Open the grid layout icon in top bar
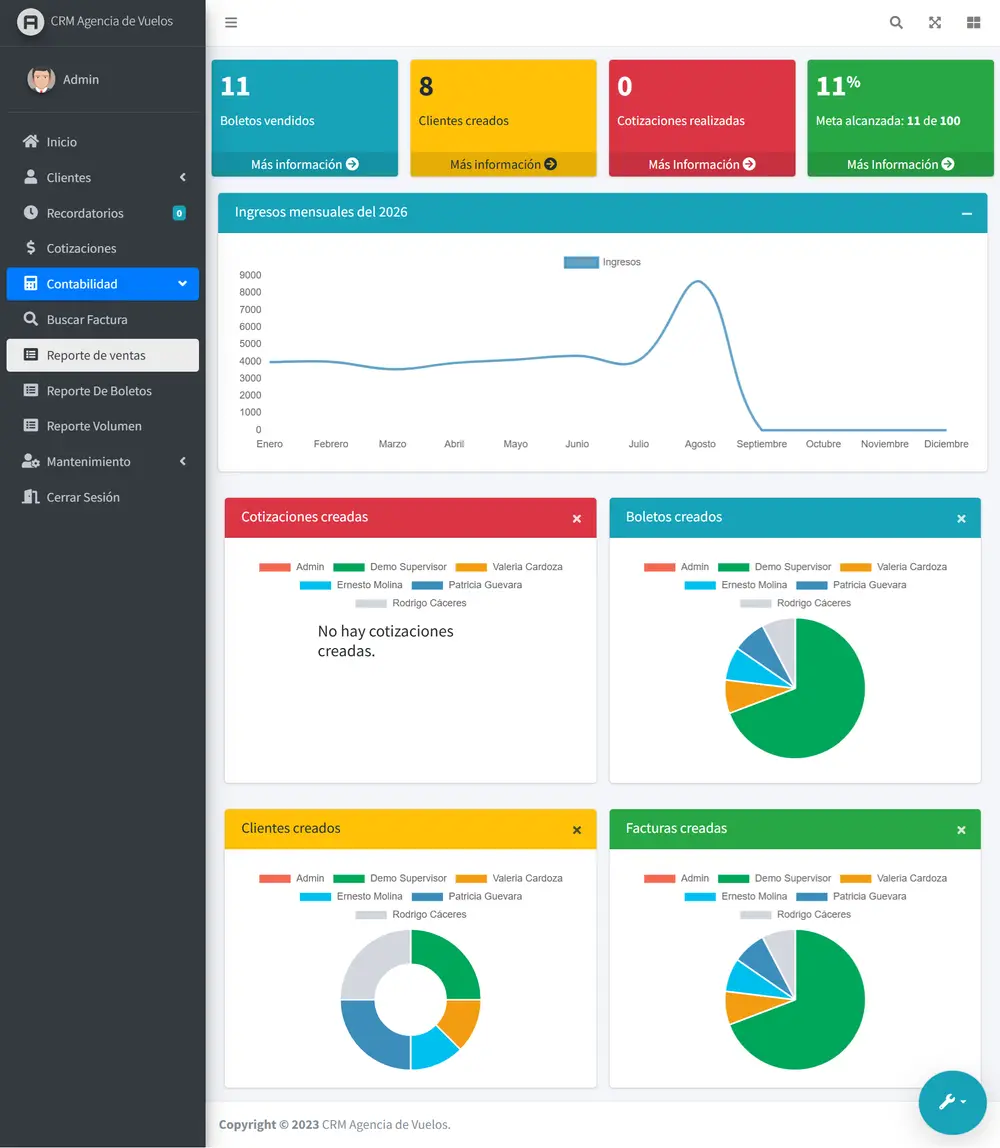The image size is (1000, 1148). tap(974, 23)
